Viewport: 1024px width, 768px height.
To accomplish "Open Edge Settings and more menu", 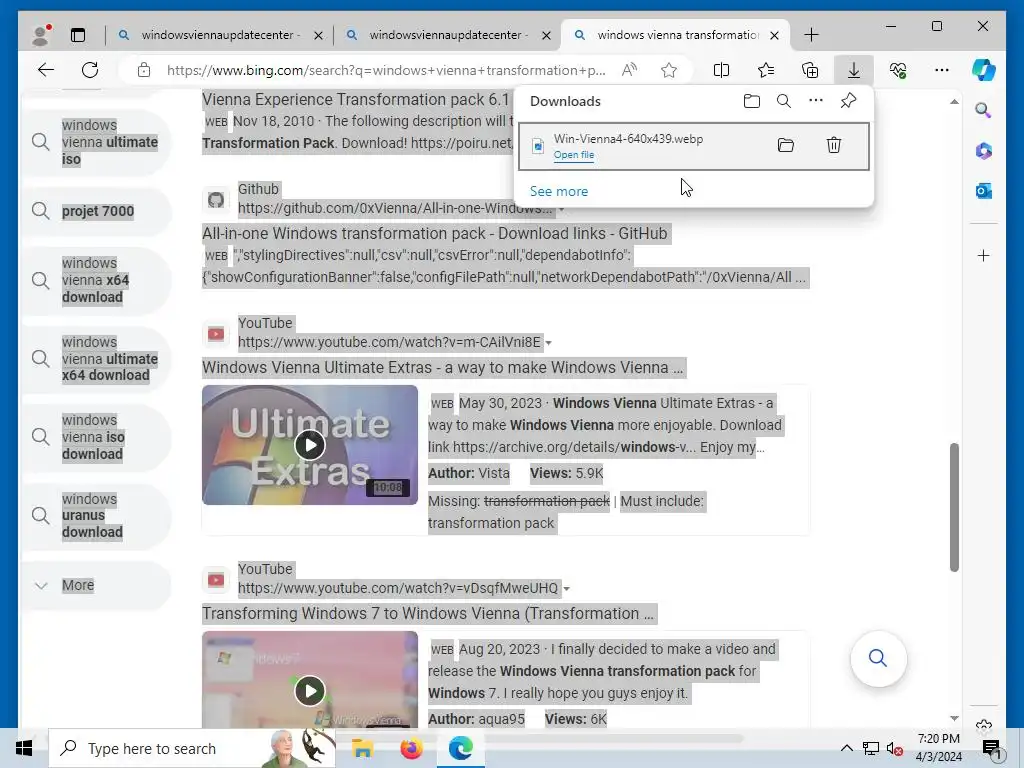I will coord(942,70).
